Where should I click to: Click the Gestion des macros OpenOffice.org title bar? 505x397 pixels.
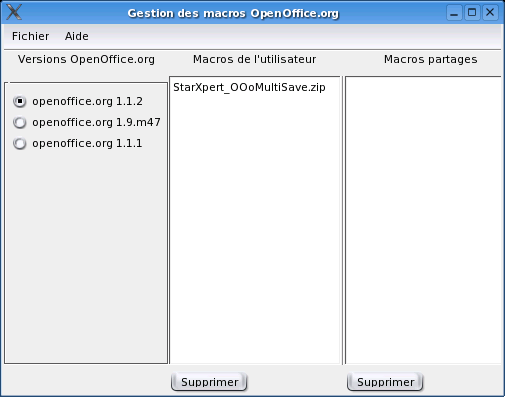tap(233, 13)
